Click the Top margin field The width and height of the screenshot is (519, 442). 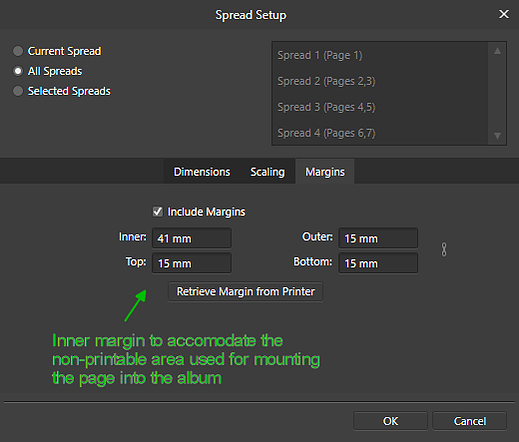coord(192,263)
